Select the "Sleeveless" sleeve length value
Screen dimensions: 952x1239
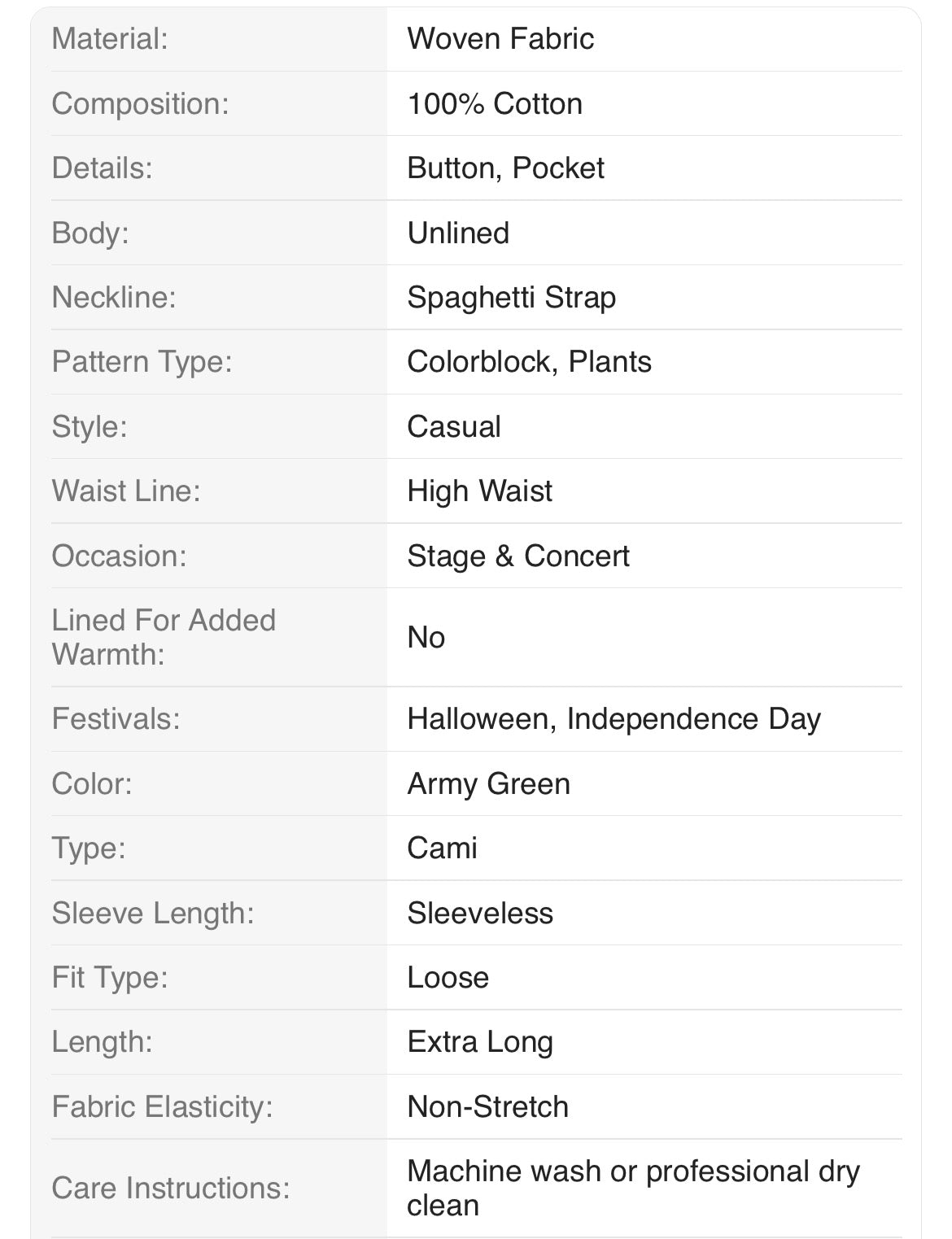(x=480, y=913)
